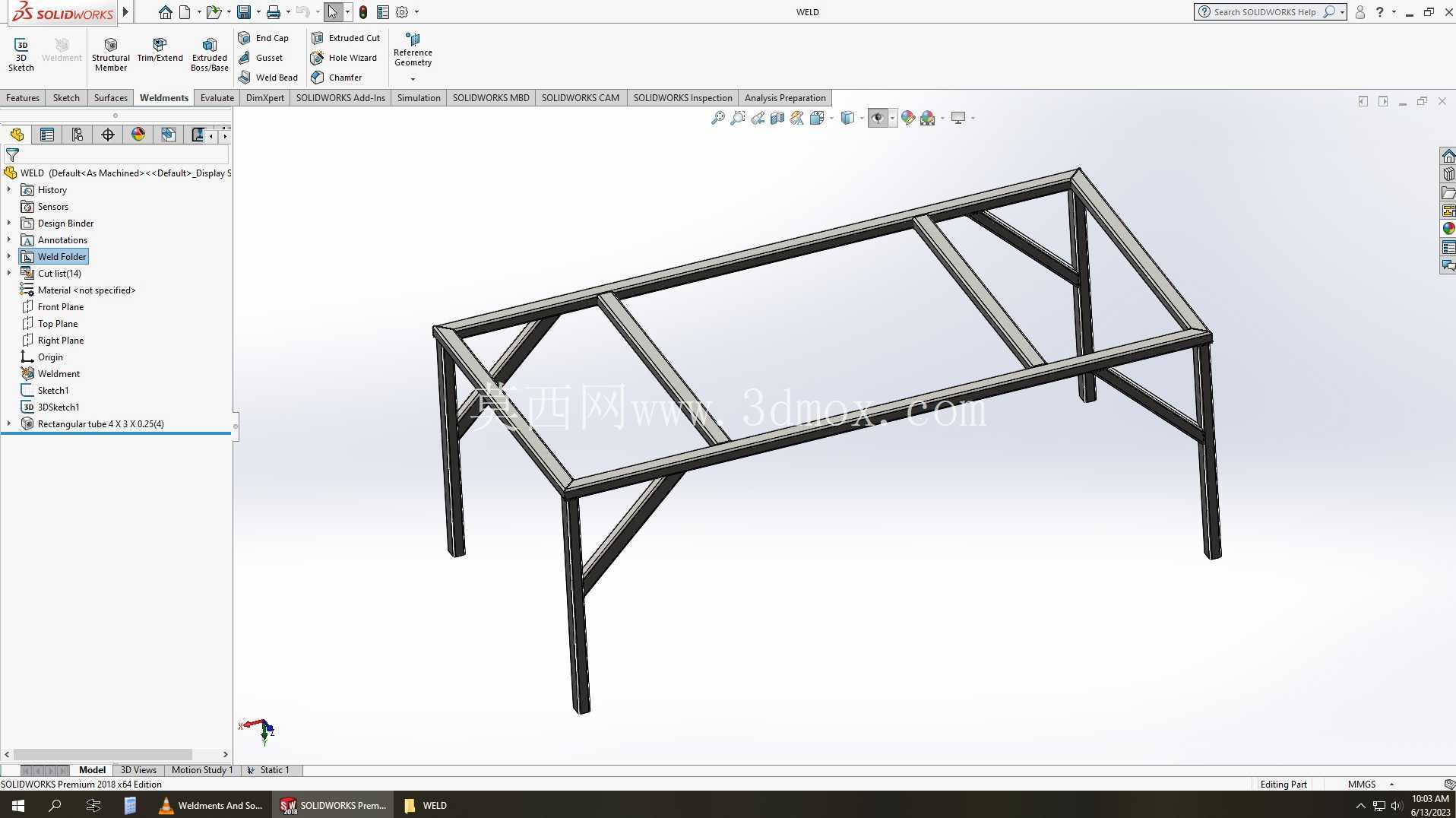Open View Orientation cube
The width and height of the screenshot is (1456, 818).
[817, 118]
